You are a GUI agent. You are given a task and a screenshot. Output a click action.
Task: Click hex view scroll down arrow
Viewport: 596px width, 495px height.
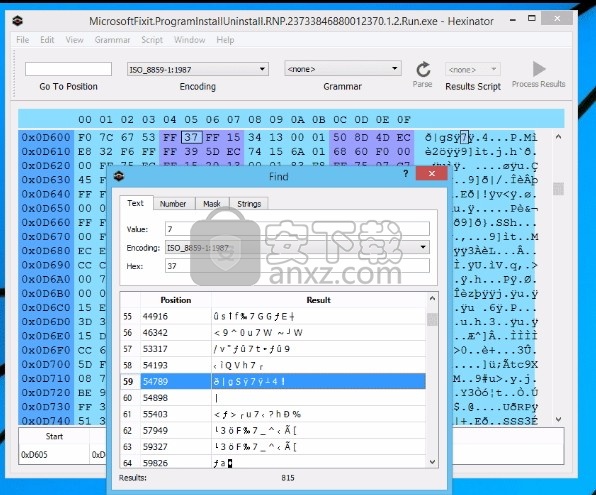click(558, 419)
